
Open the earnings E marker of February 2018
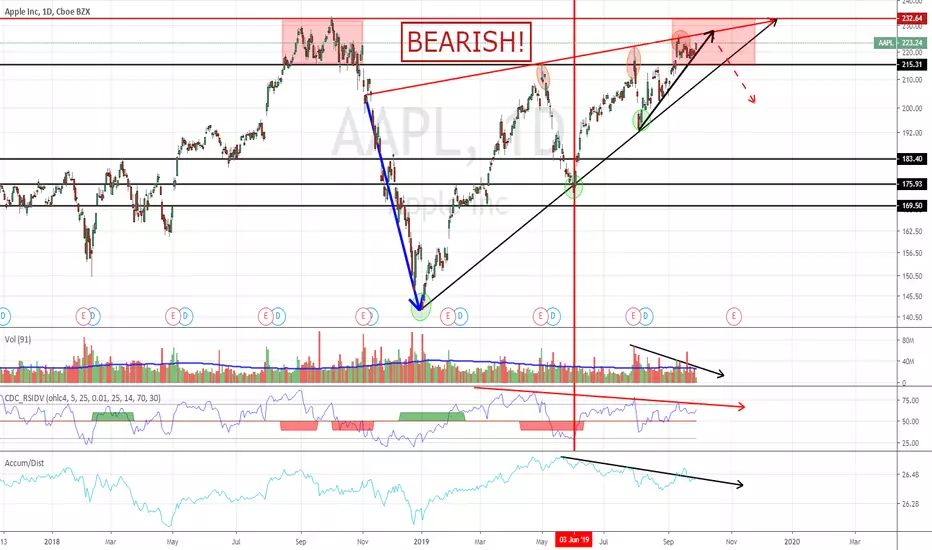tap(83, 316)
